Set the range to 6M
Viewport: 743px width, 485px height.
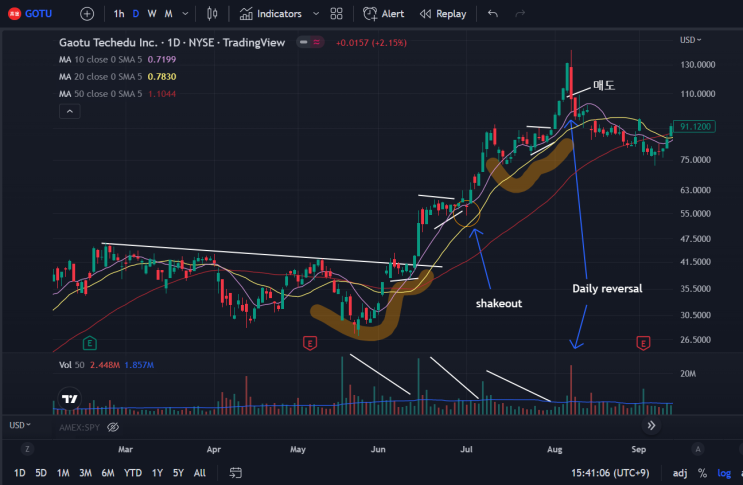pyautogui.click(x=108, y=473)
